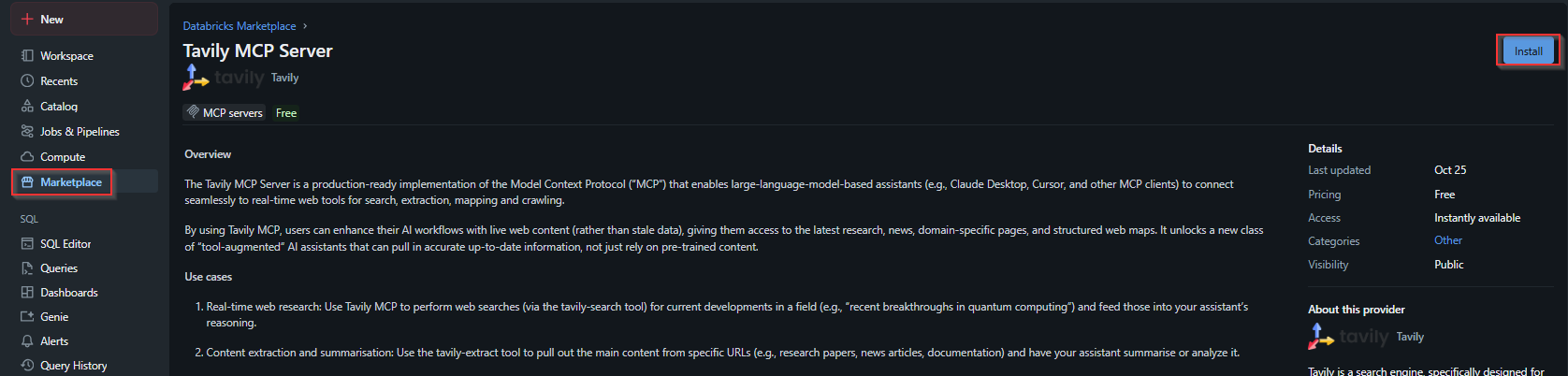Open the Other category link

pos(1447,240)
